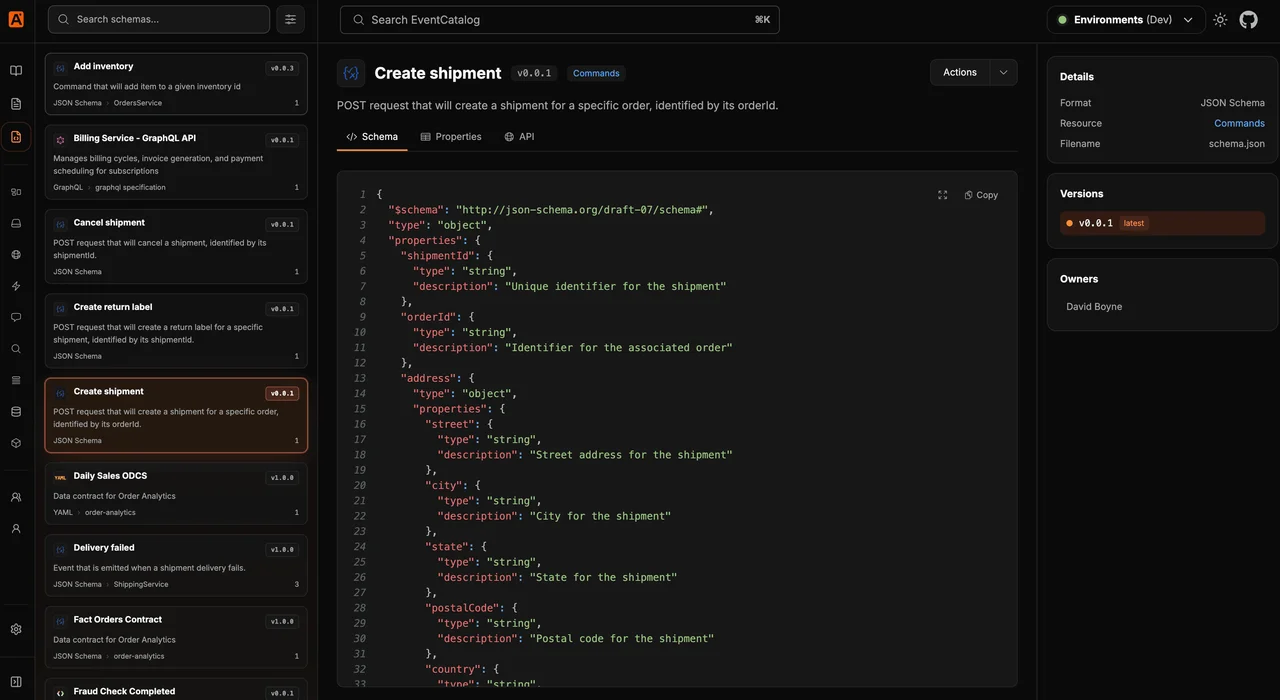Viewport: 1280px width, 700px height.
Task: Open the lightning bolt events icon
Action: (x=16, y=286)
